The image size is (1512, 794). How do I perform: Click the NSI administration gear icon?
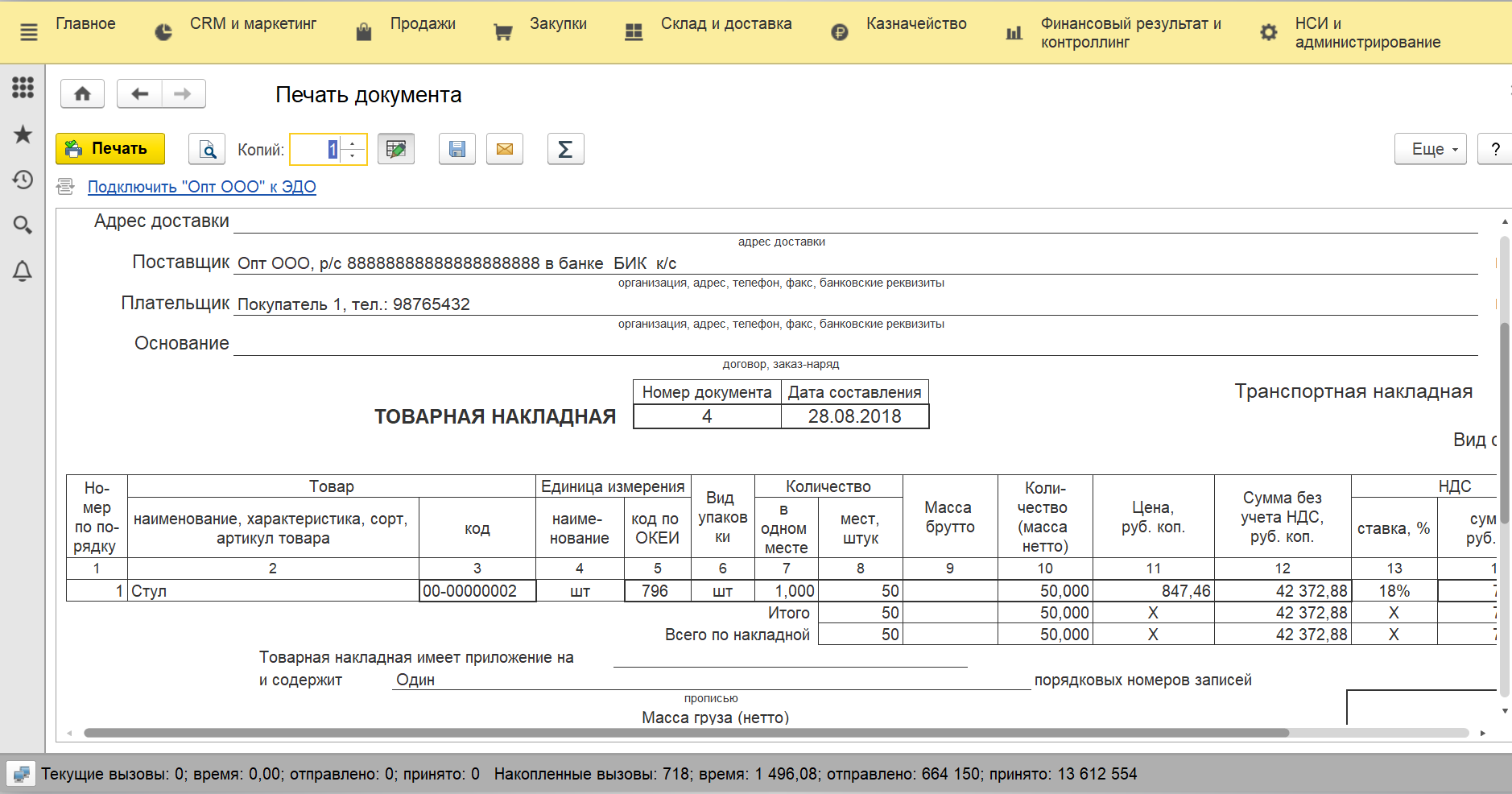click(x=1269, y=32)
